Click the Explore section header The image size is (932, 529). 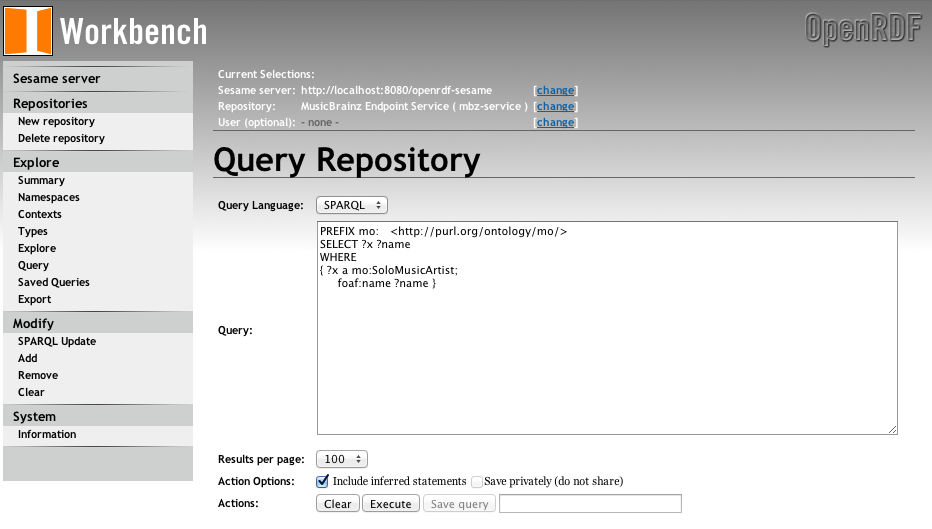click(x=36, y=162)
